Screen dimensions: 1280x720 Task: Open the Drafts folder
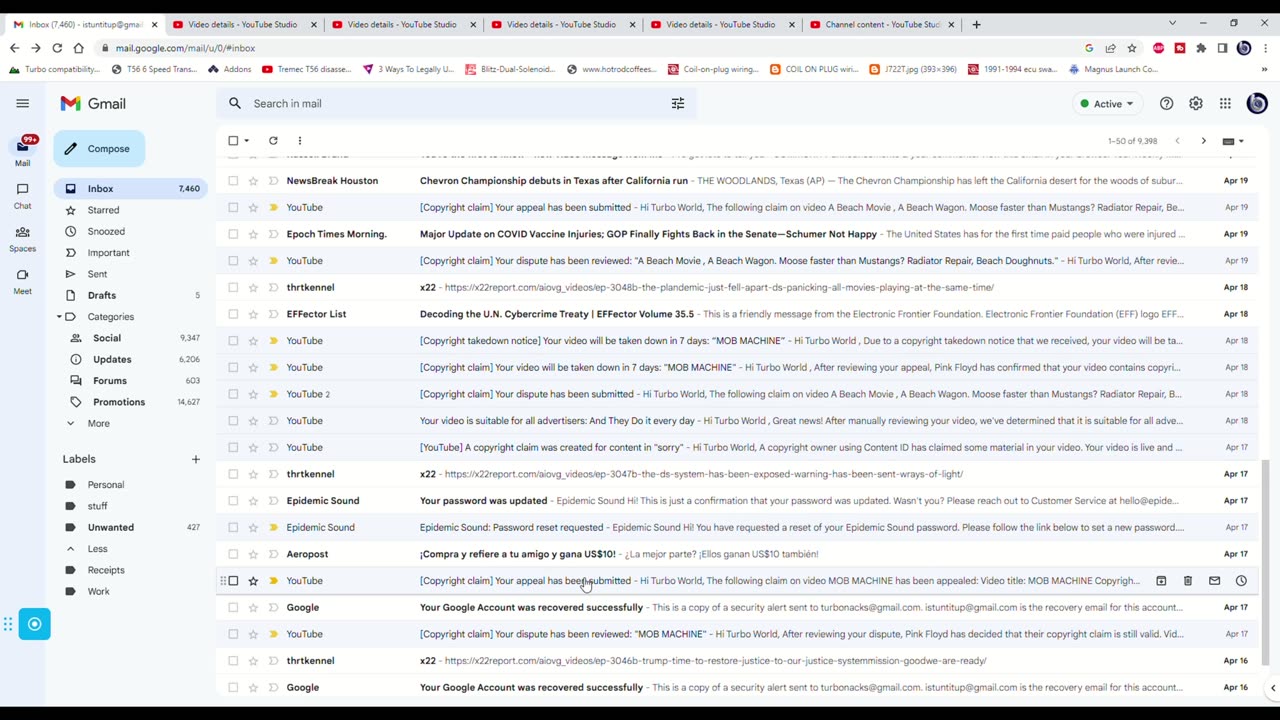(102, 295)
